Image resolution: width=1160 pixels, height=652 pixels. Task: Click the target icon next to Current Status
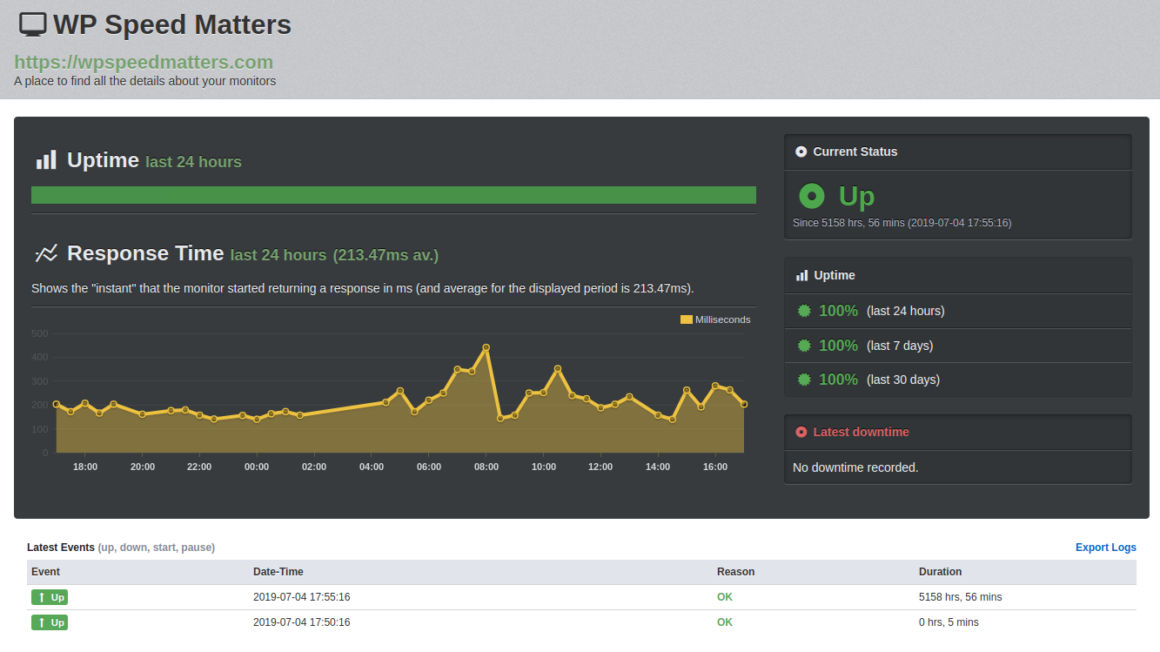pos(800,151)
